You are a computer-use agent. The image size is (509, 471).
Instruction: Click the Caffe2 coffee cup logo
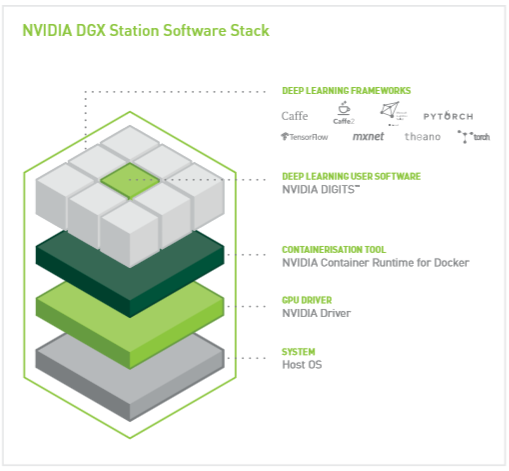pos(344,113)
